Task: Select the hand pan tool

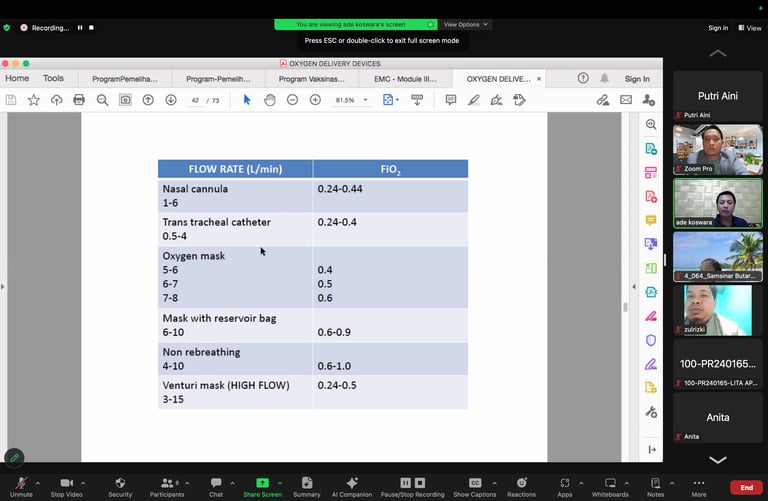Action: [x=269, y=100]
